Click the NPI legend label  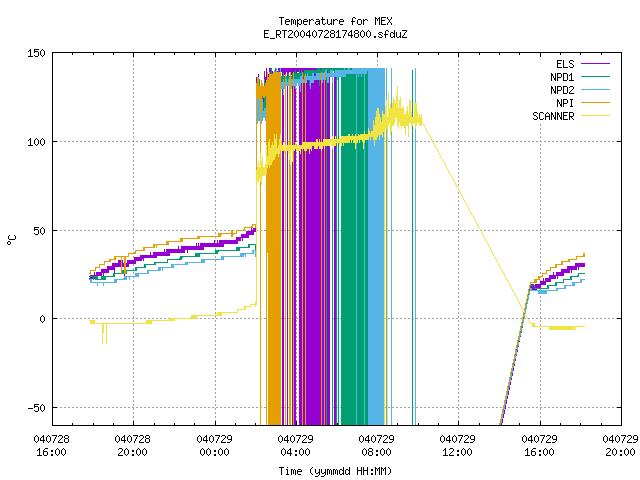pyautogui.click(x=565, y=103)
